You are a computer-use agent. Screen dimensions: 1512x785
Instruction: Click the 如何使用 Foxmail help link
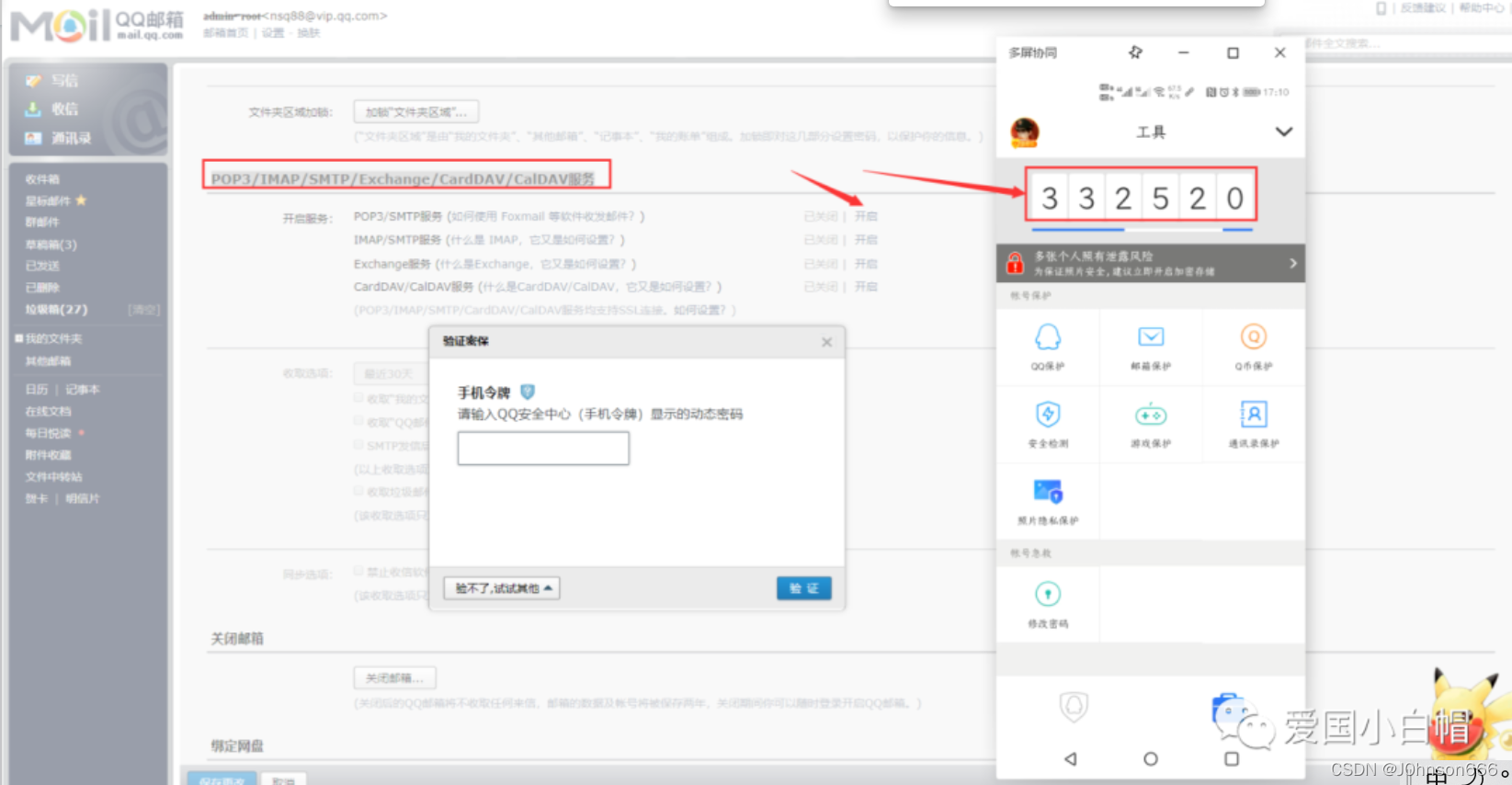pyautogui.click(x=545, y=216)
